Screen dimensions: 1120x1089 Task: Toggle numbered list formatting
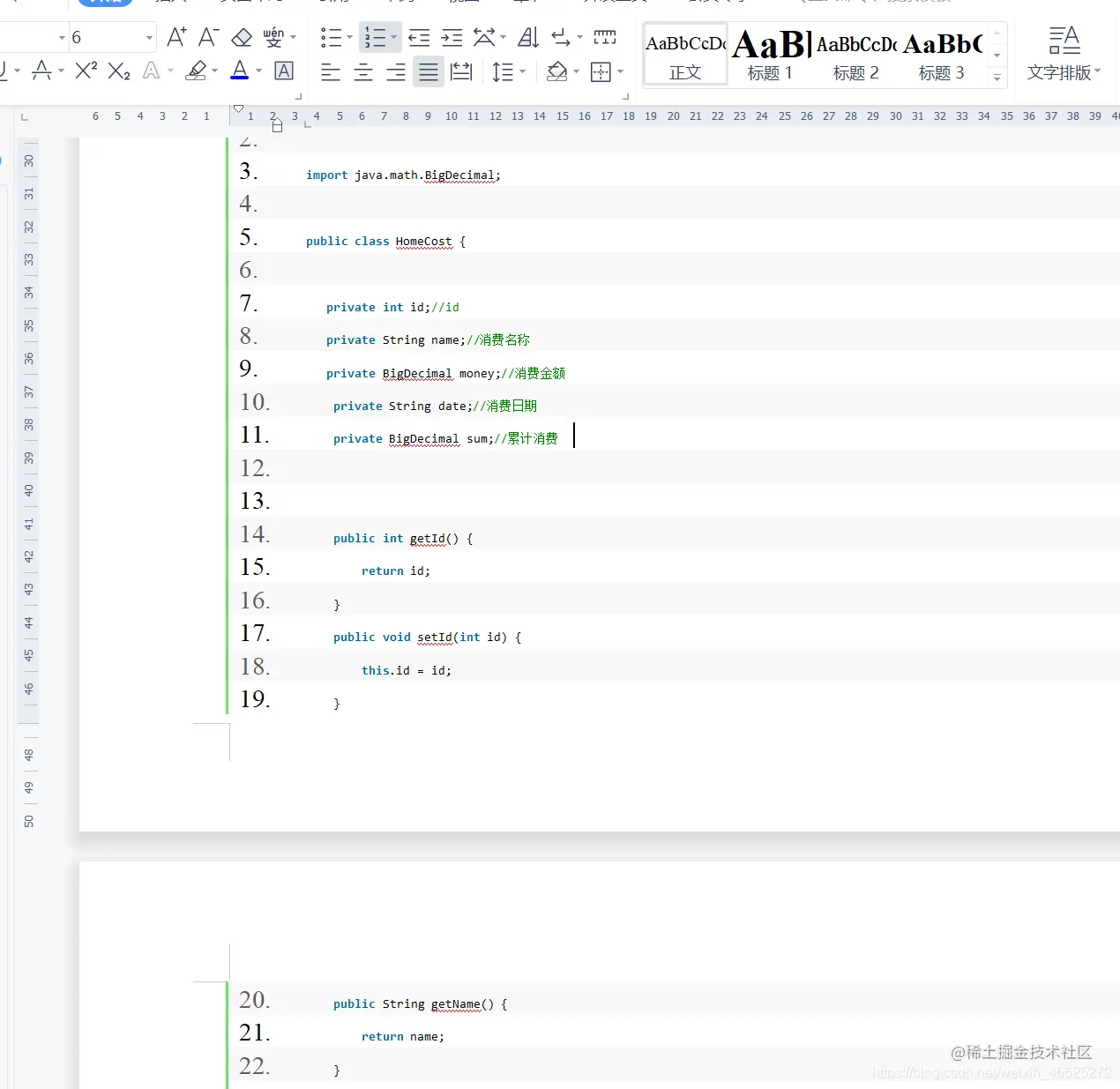pos(375,37)
